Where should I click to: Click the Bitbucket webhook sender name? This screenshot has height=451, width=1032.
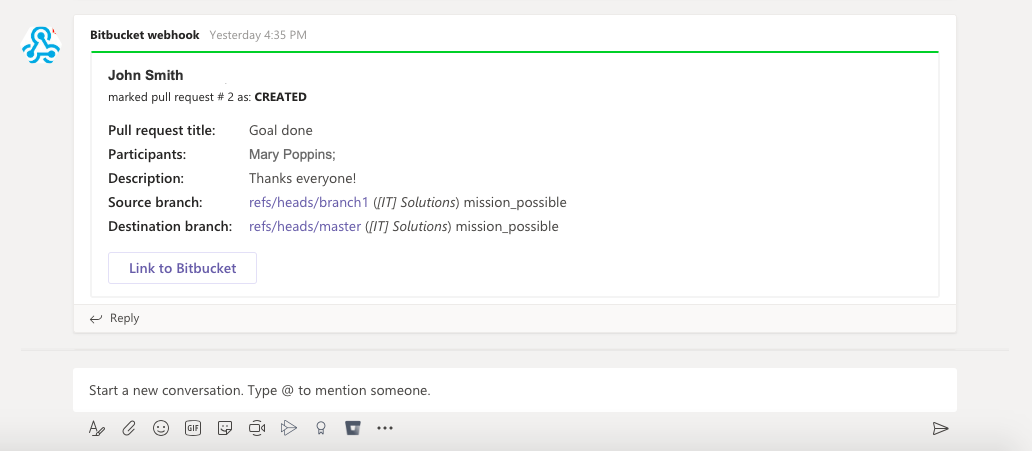tap(145, 35)
